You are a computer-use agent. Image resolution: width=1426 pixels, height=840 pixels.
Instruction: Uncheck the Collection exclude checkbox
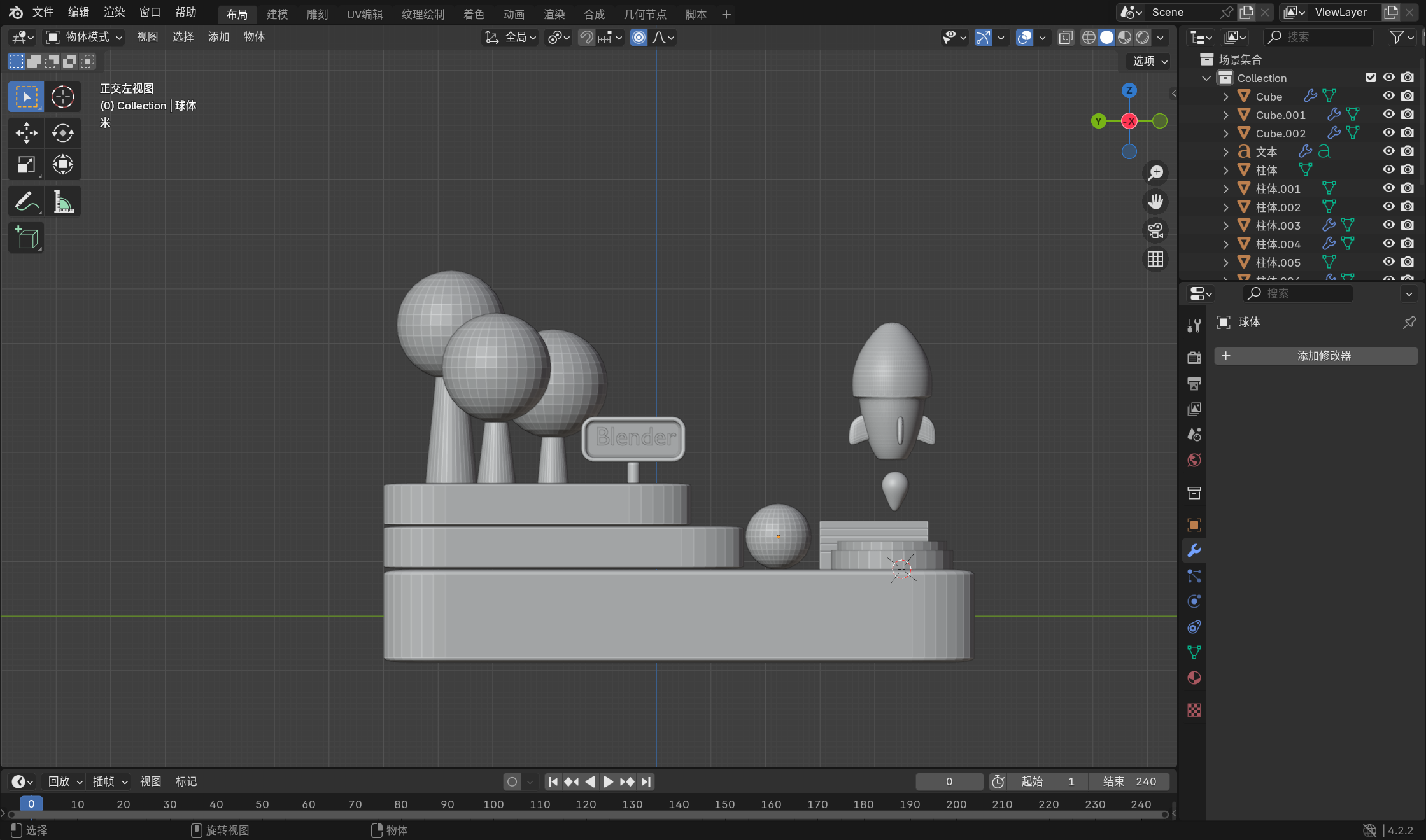pos(1371,78)
